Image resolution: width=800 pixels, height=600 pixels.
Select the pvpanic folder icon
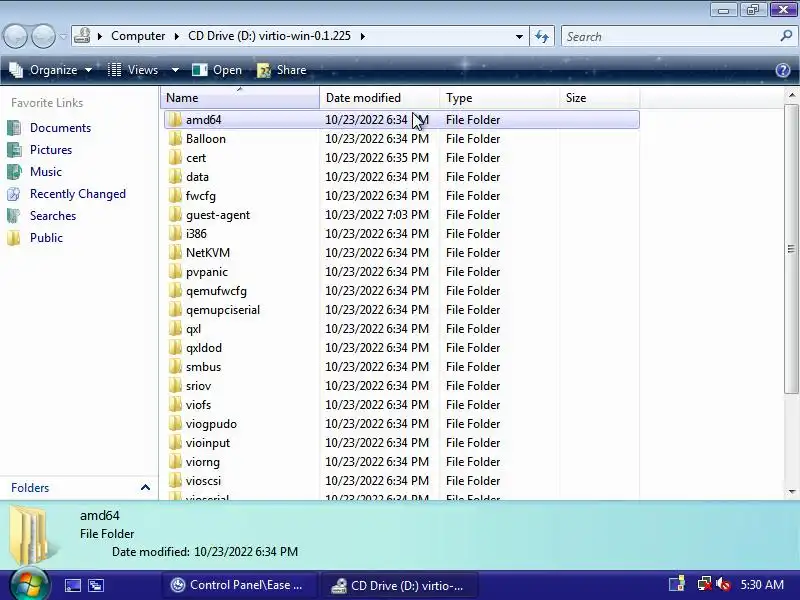(x=175, y=271)
